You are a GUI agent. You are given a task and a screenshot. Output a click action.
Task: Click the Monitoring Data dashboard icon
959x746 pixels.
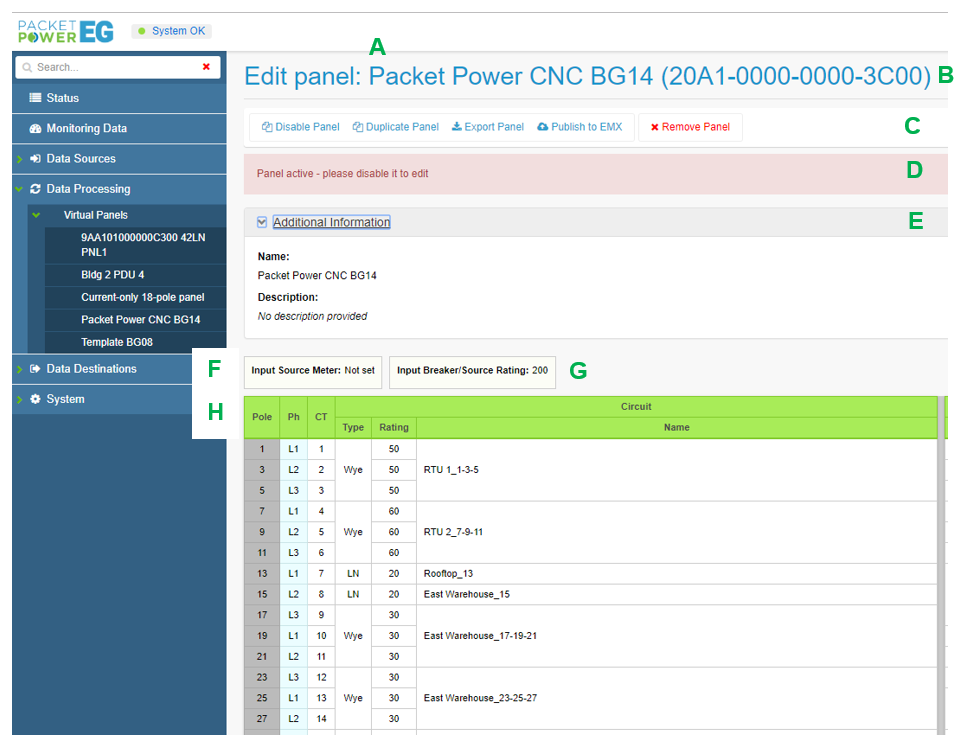36,129
